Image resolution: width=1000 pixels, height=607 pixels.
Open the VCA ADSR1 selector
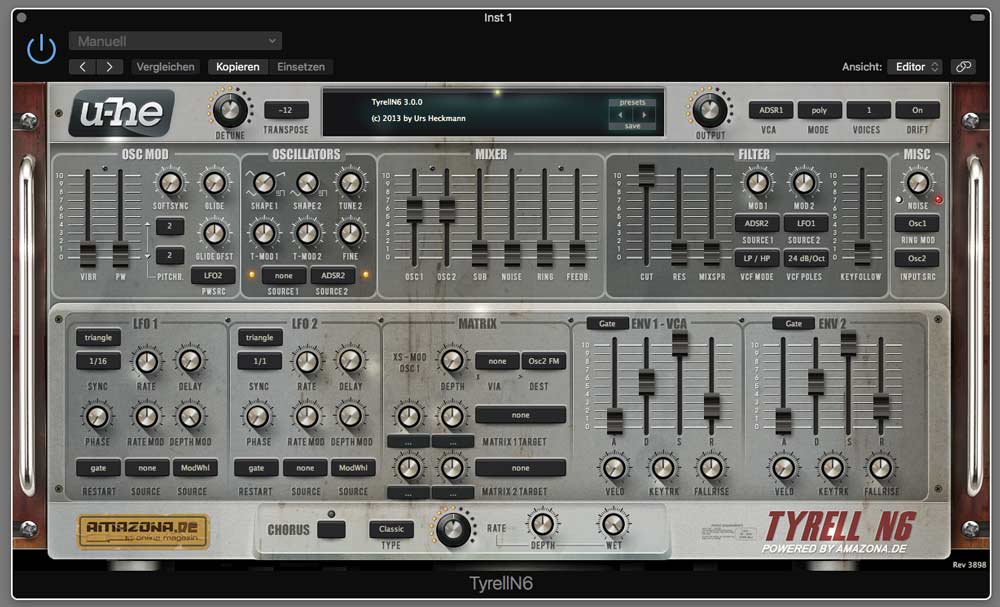770,110
